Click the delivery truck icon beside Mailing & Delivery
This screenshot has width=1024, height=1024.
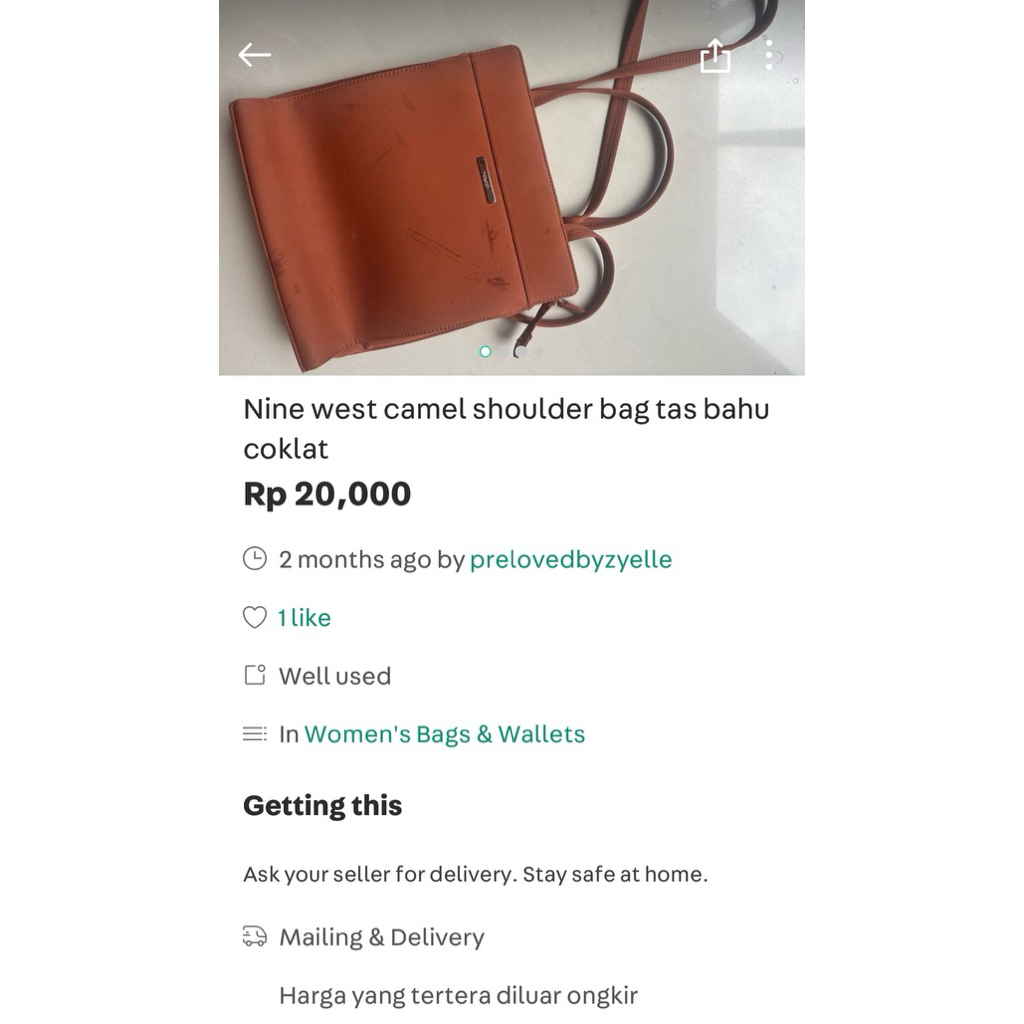pyautogui.click(x=254, y=936)
